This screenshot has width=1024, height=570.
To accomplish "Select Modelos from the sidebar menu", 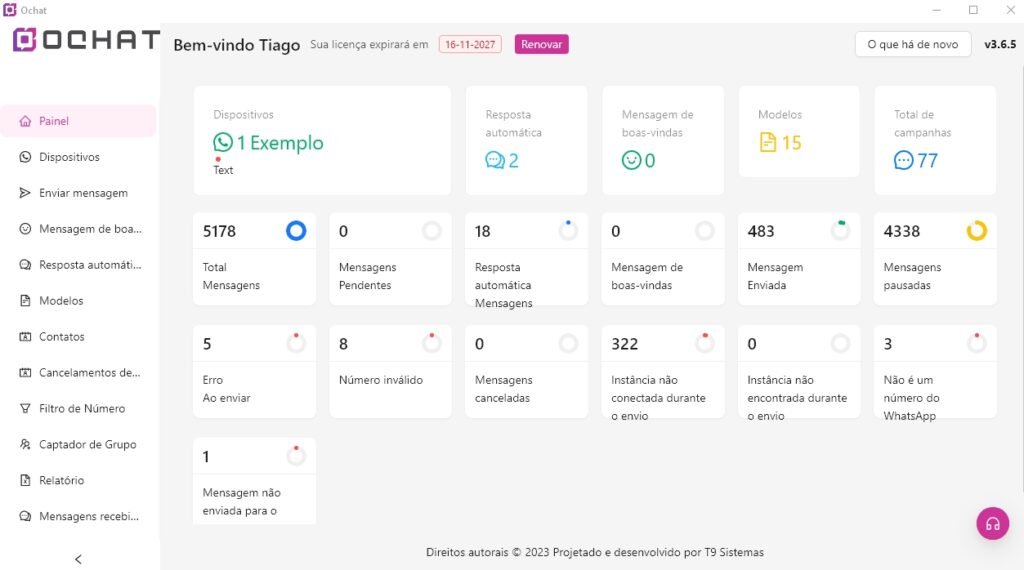I will (x=61, y=301).
